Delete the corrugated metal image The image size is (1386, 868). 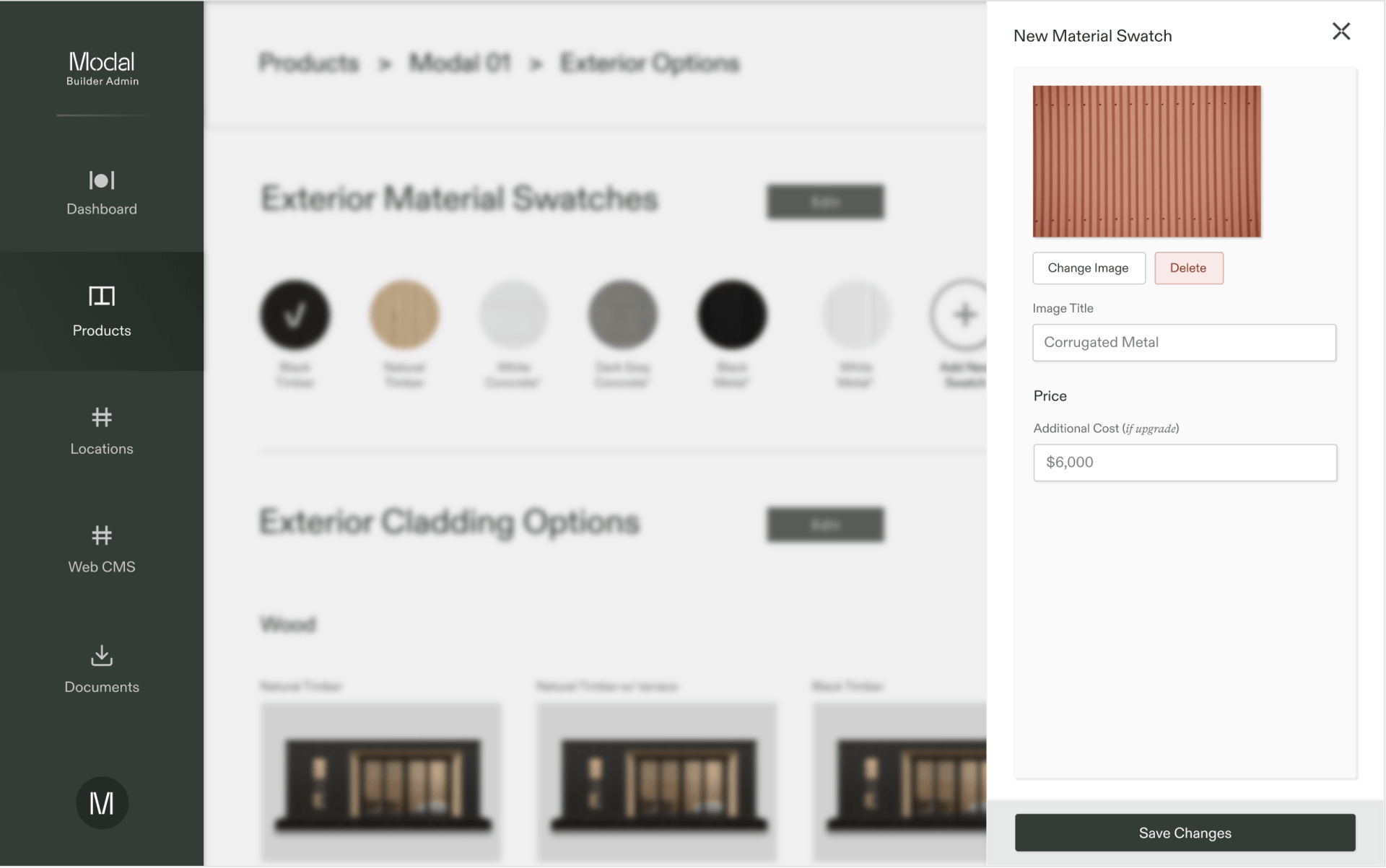(1188, 268)
